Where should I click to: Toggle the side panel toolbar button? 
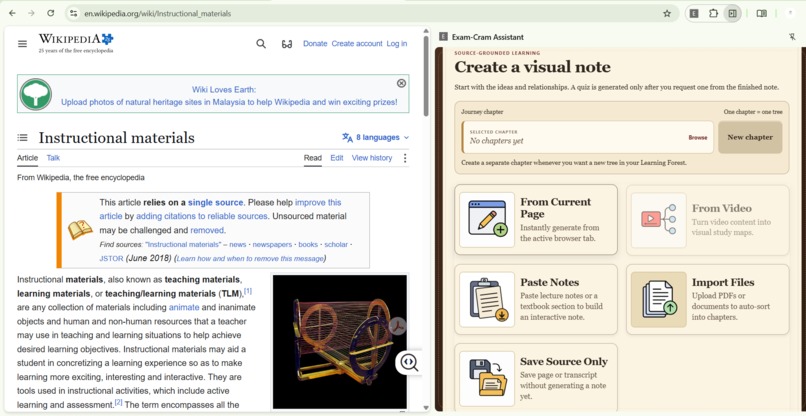(x=732, y=13)
